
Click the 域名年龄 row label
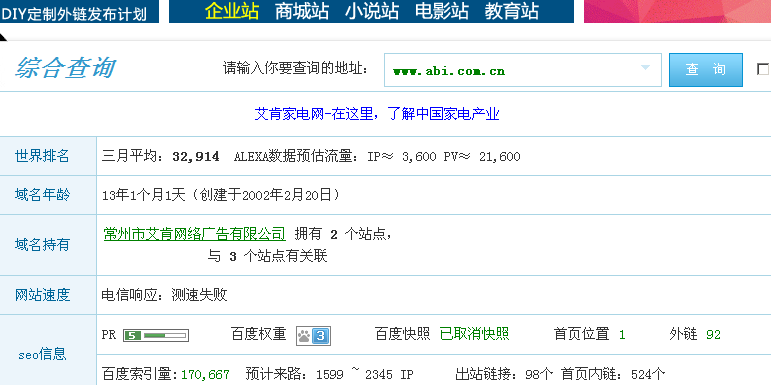point(42,195)
